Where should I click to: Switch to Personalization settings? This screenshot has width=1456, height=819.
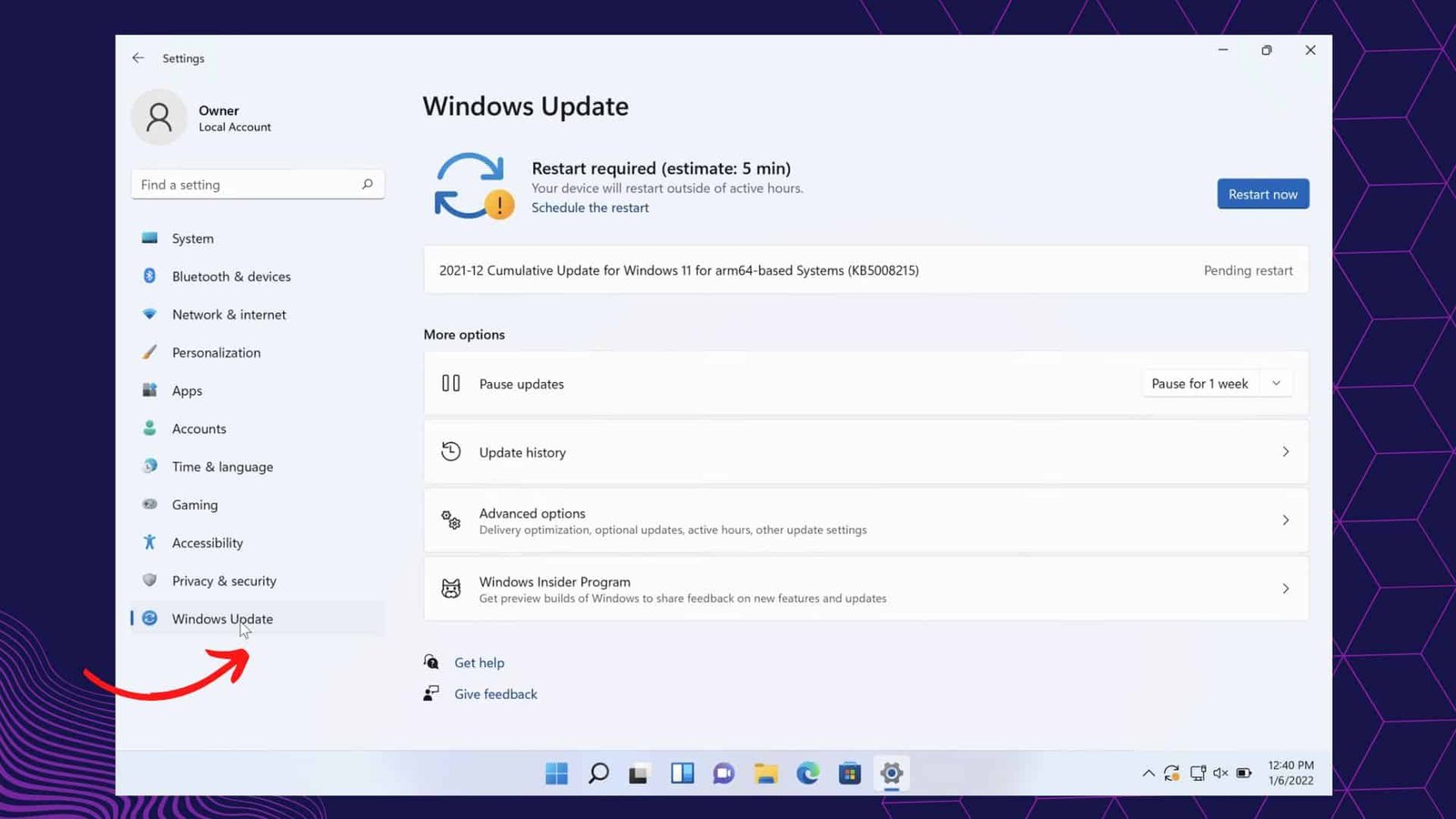(x=258, y=353)
